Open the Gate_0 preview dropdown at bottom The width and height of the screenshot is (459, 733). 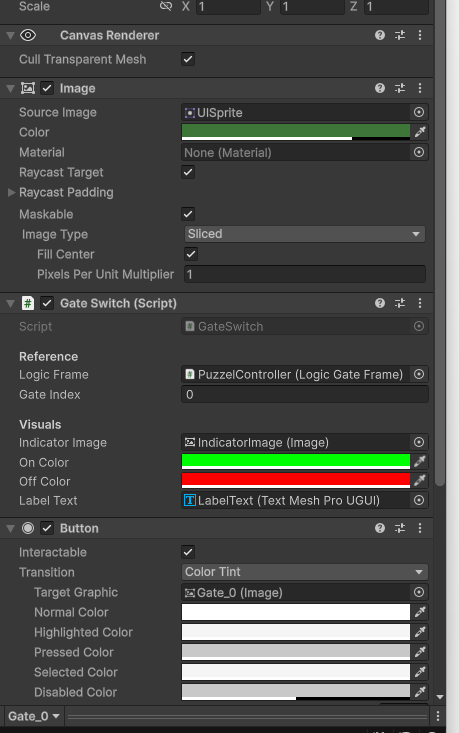34,716
